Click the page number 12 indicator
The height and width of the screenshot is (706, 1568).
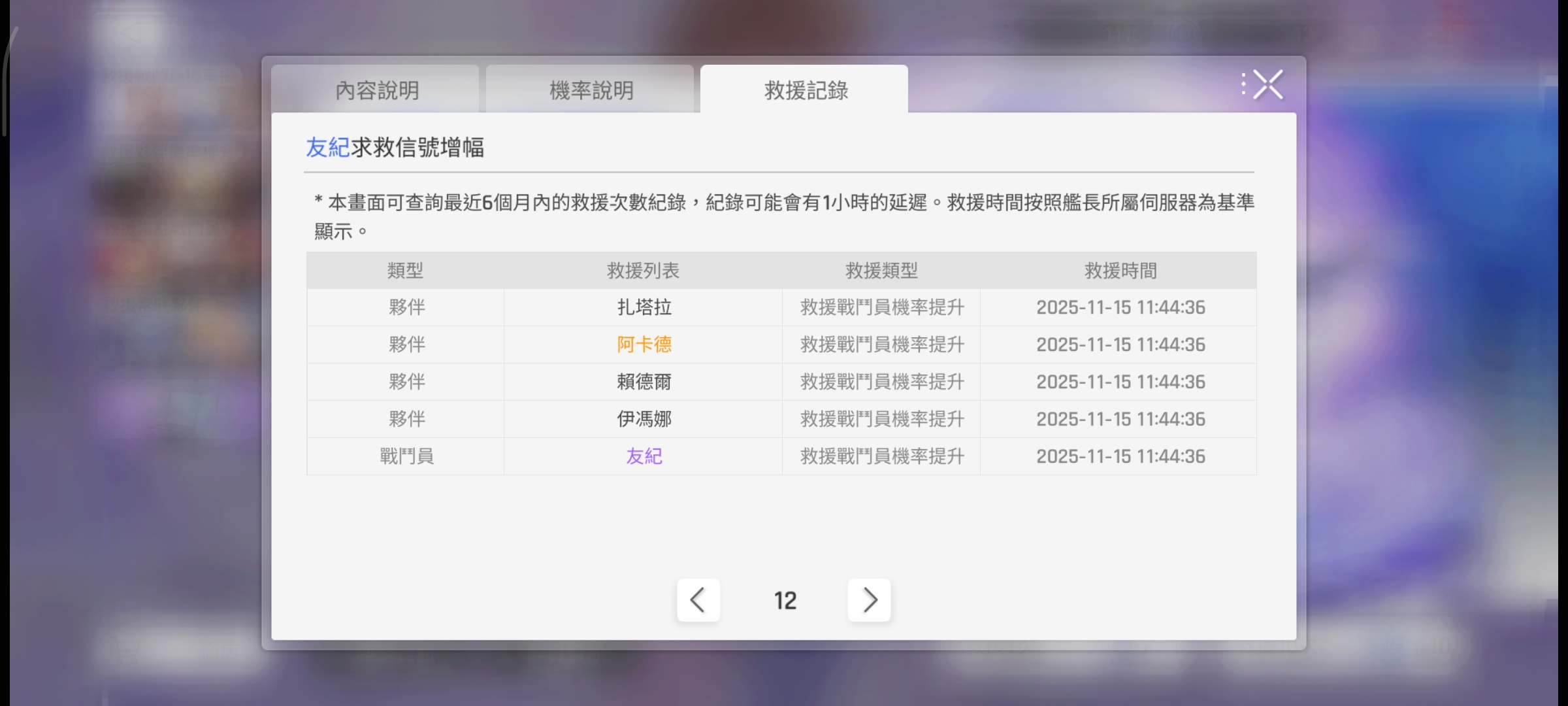point(785,600)
